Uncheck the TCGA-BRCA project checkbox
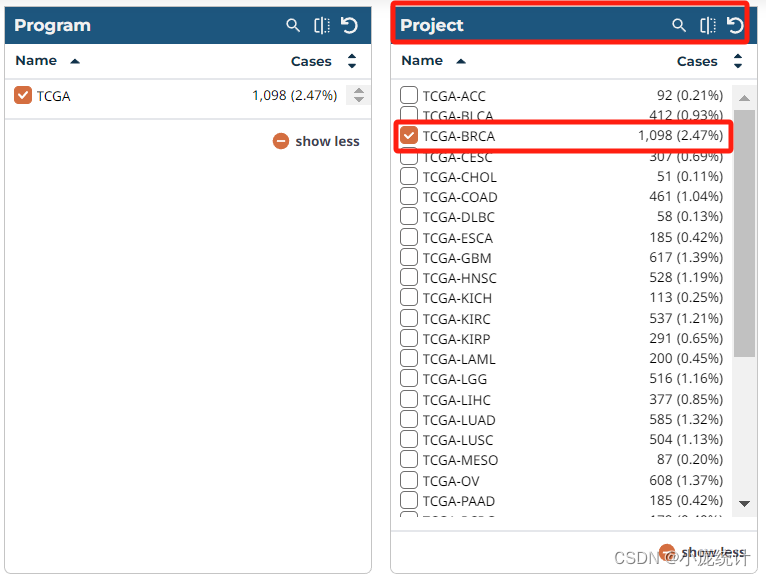The image size is (766, 576). (409, 135)
